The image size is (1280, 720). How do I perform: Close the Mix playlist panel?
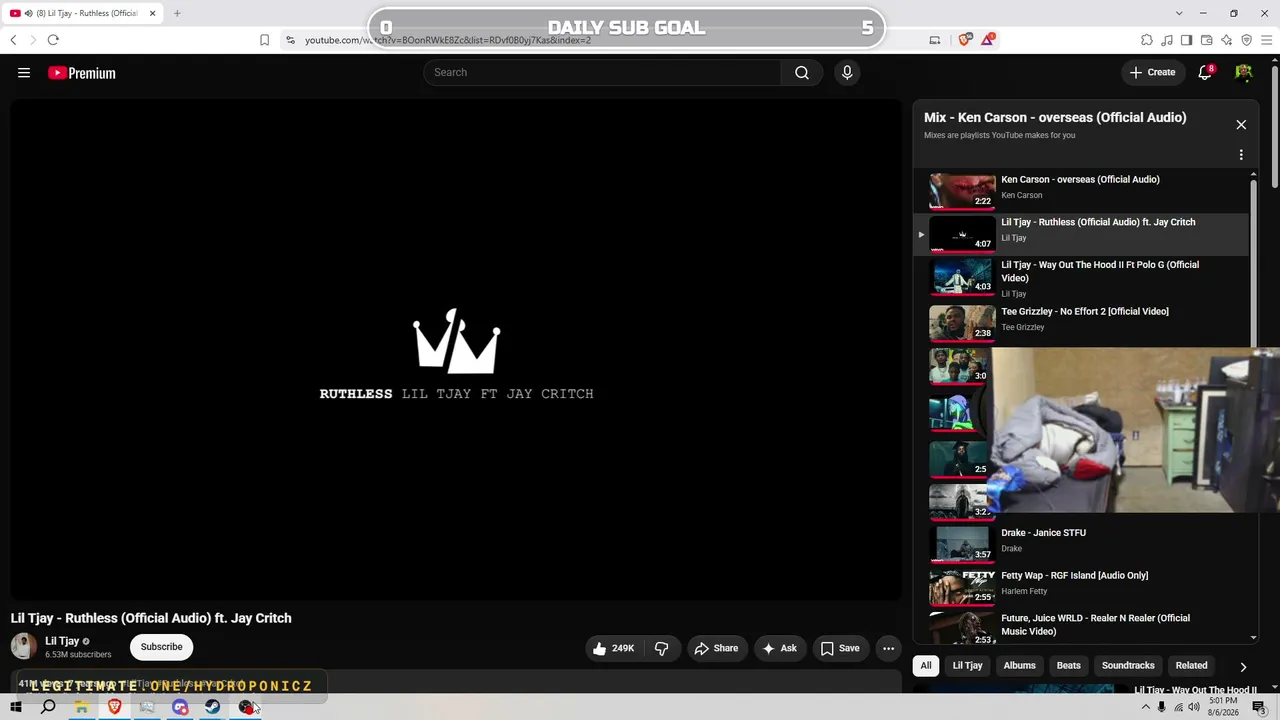point(1241,125)
